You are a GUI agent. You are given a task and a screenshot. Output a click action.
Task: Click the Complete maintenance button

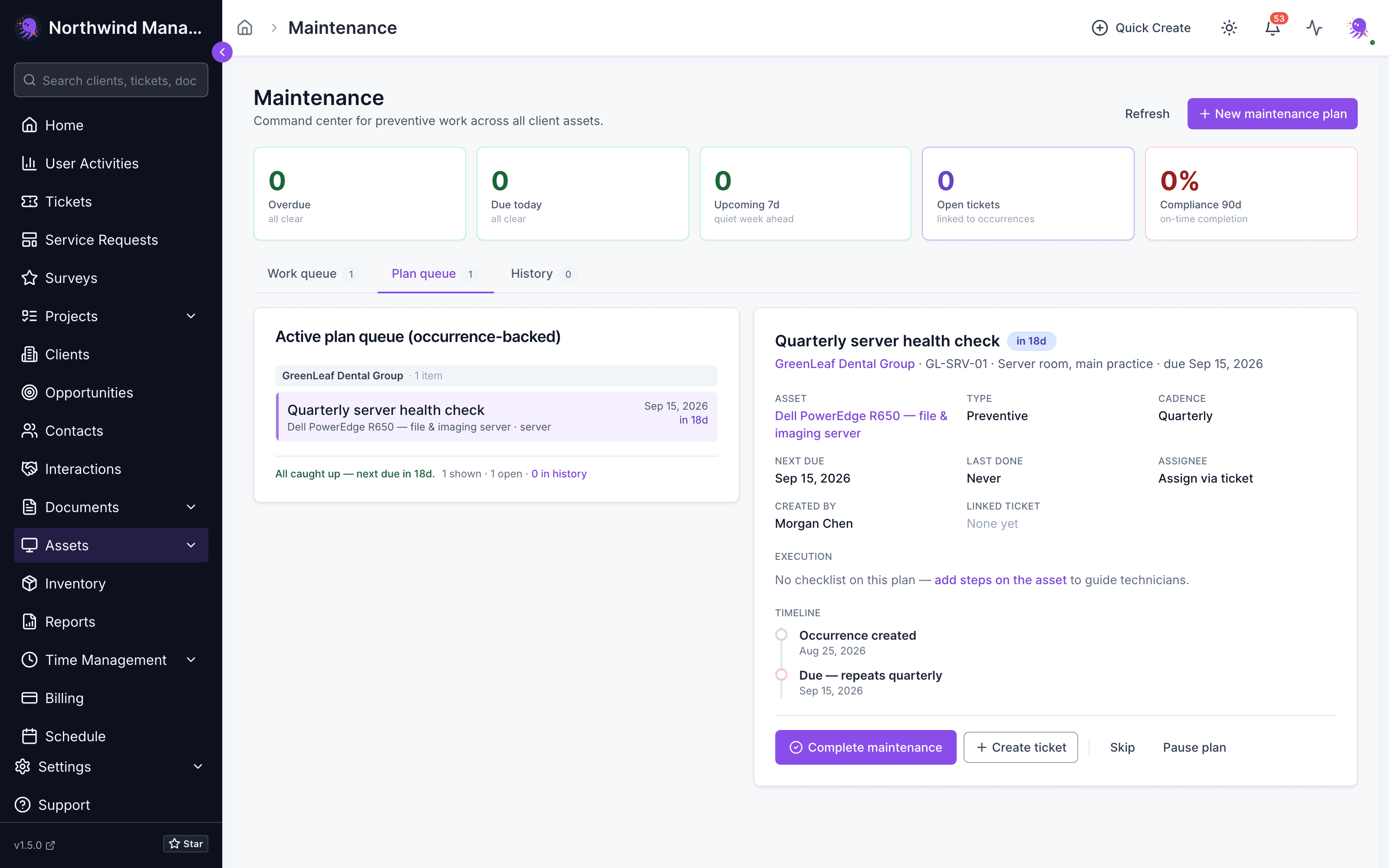pos(866,747)
